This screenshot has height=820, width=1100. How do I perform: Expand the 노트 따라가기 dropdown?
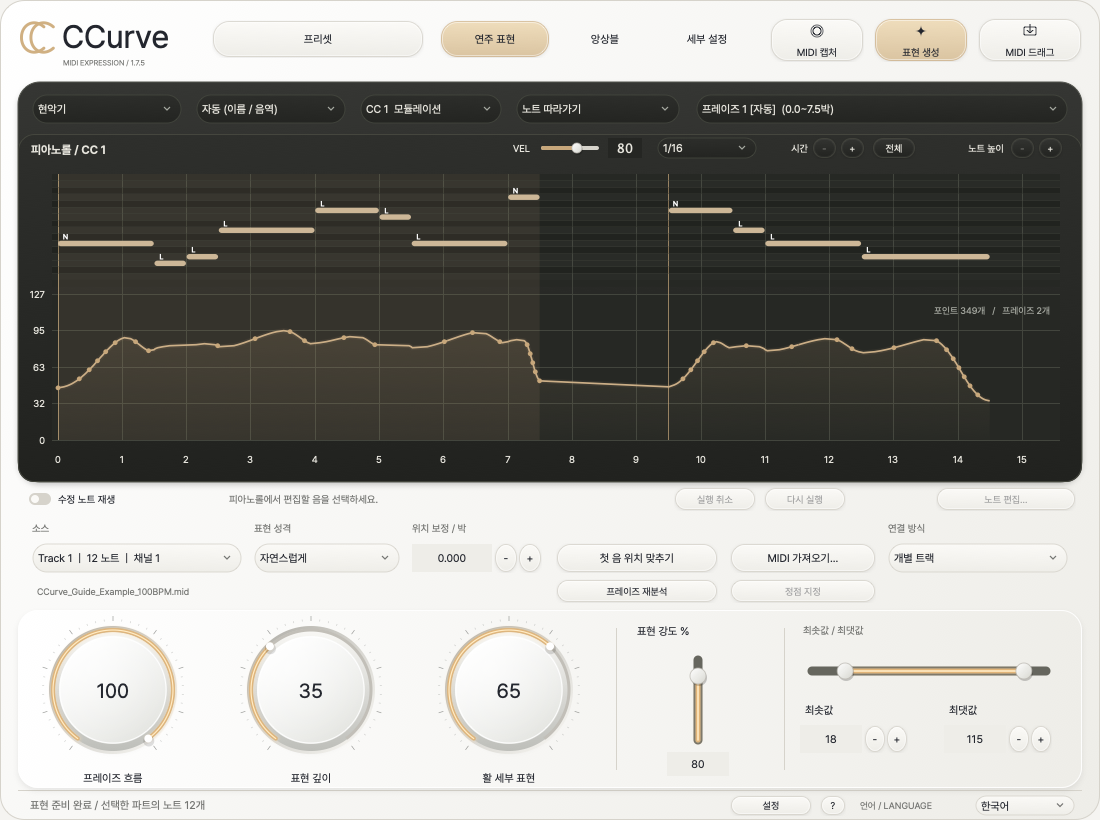596,109
